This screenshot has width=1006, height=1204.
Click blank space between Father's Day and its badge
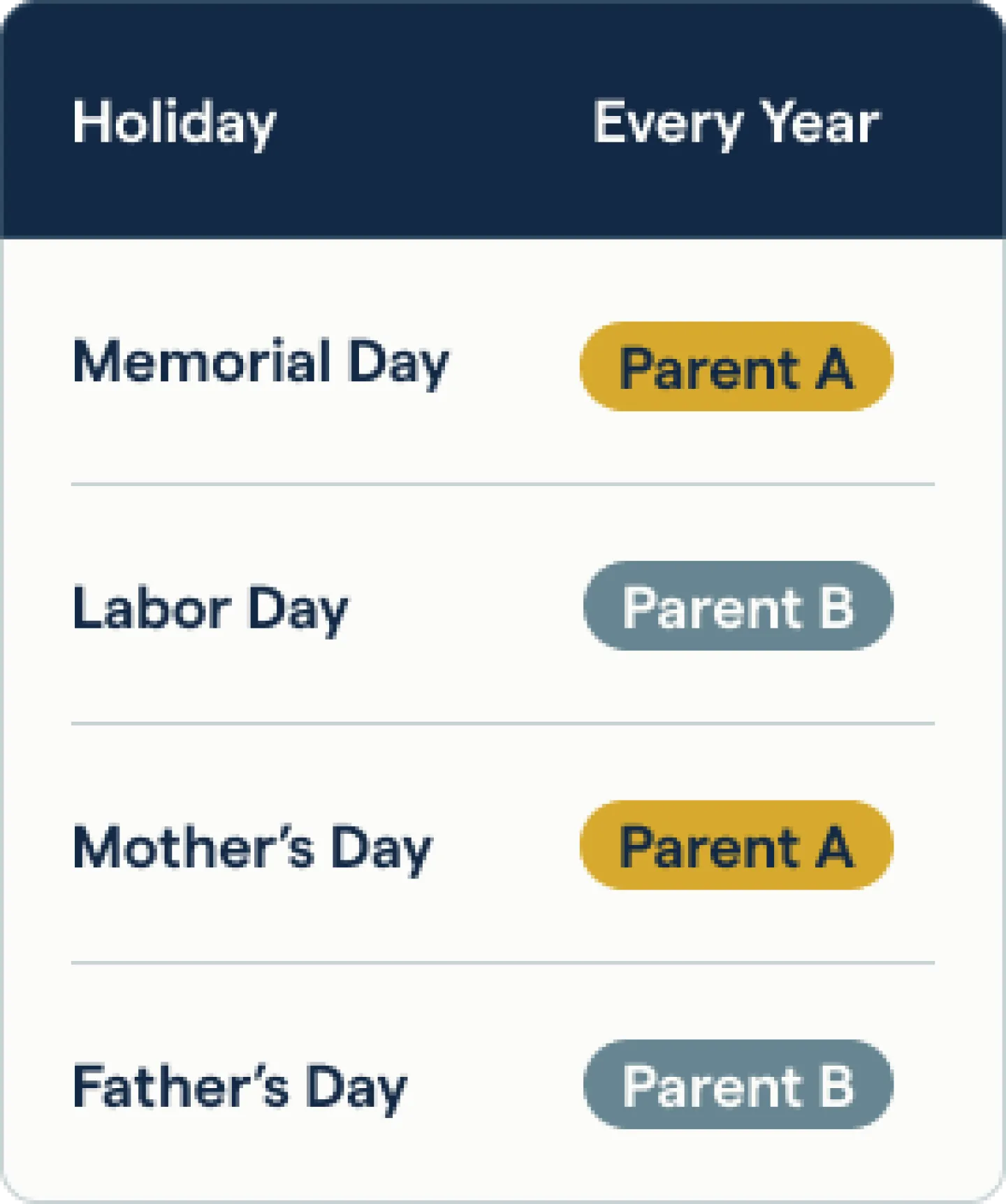coord(495,1085)
